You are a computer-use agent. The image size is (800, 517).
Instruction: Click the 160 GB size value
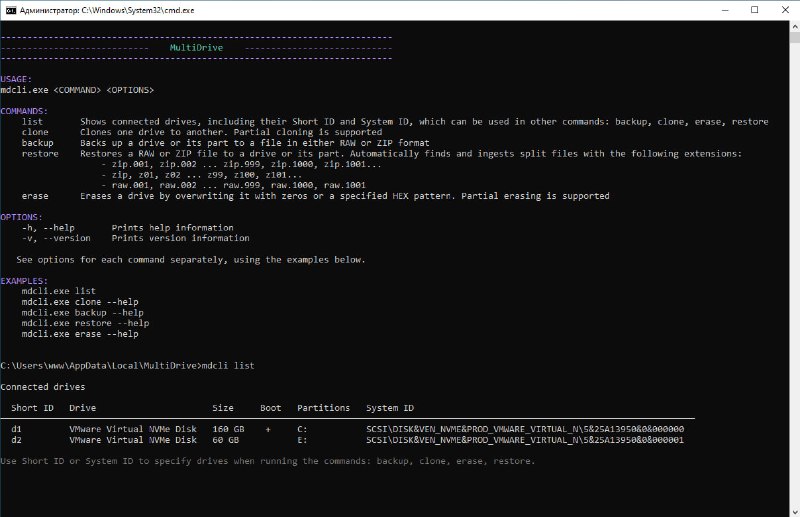point(229,429)
